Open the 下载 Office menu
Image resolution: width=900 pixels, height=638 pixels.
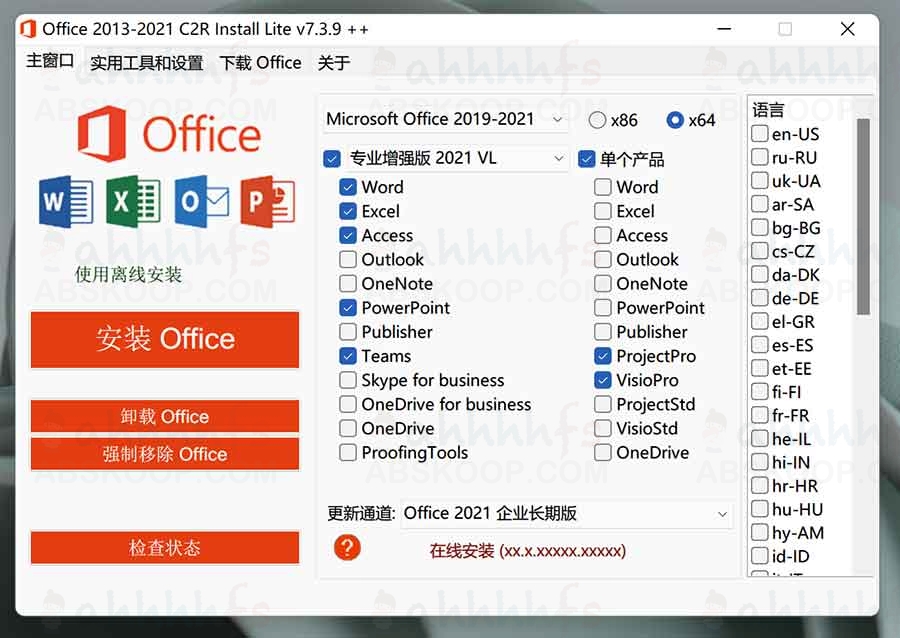[x=261, y=62]
